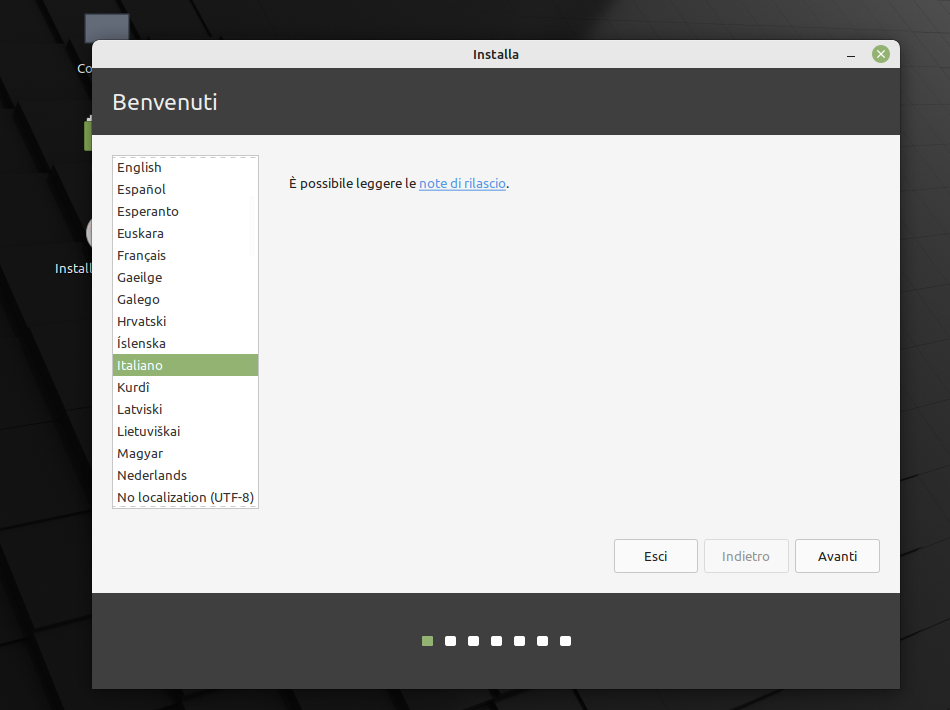The height and width of the screenshot is (710, 950).
Task: Pick Euskara as the installer language
Action: [x=185, y=234]
